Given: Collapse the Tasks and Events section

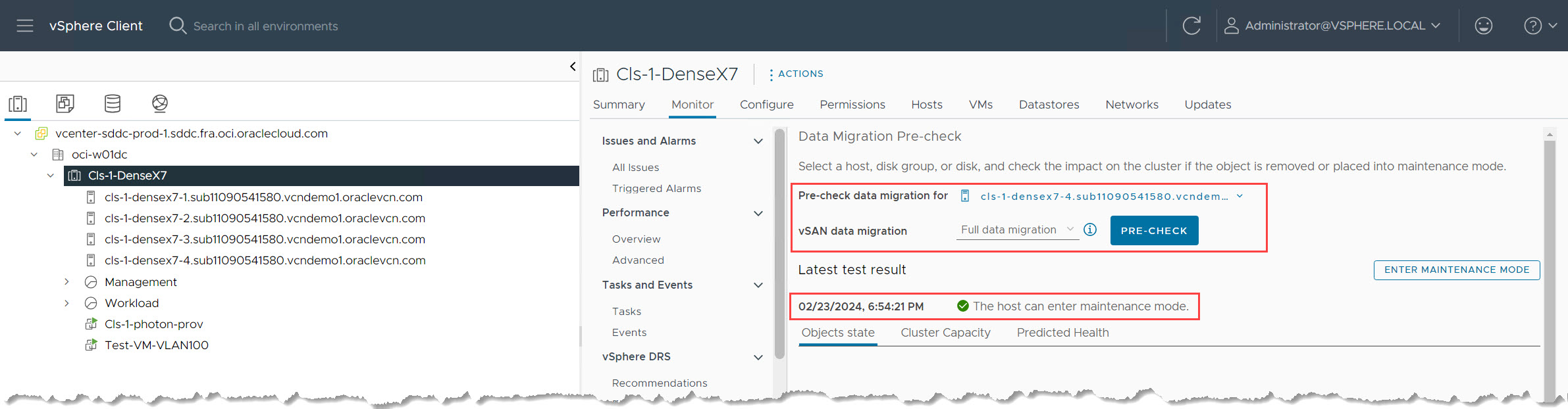Looking at the screenshot, I should 758,285.
